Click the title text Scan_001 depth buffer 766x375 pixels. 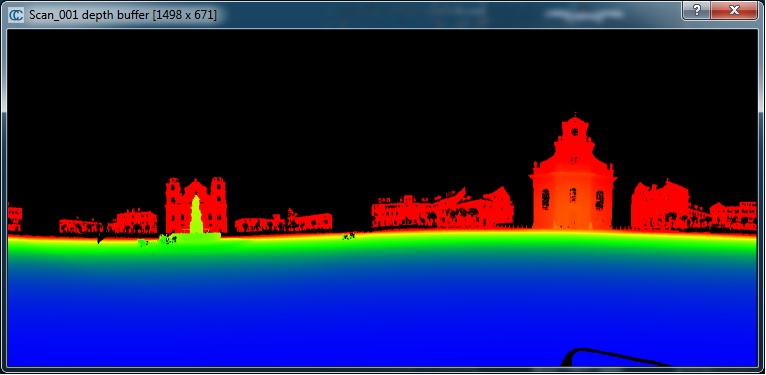coord(89,15)
